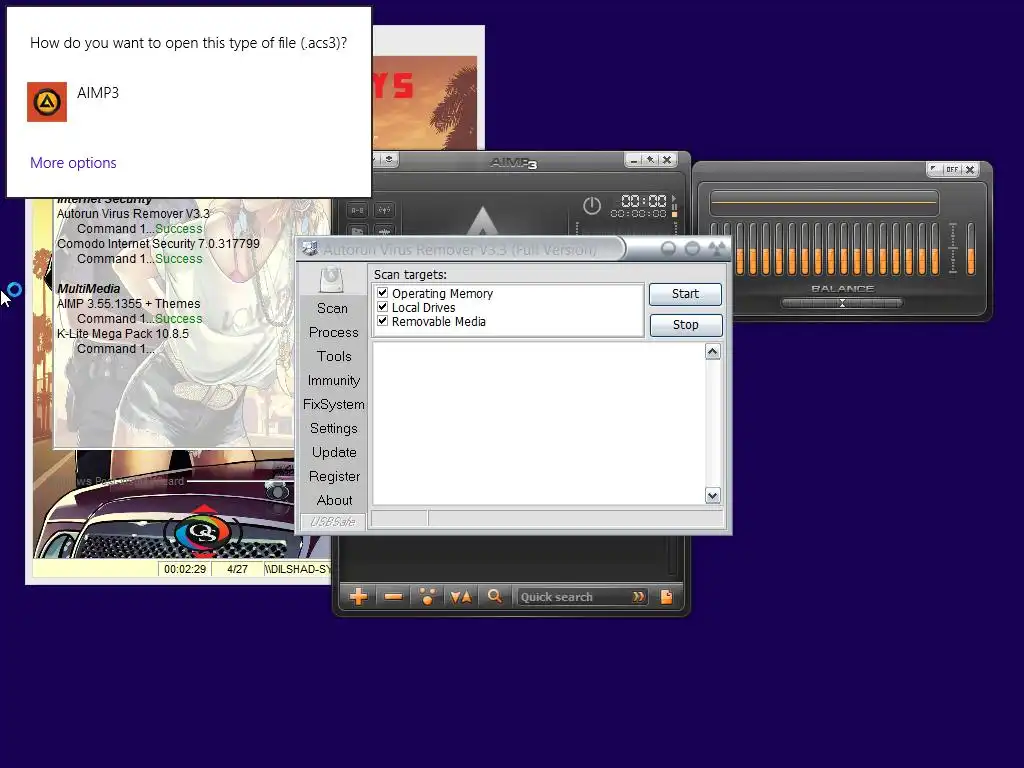Uncheck the Local Drives scan target
This screenshot has width=1024, height=768.
(x=383, y=307)
